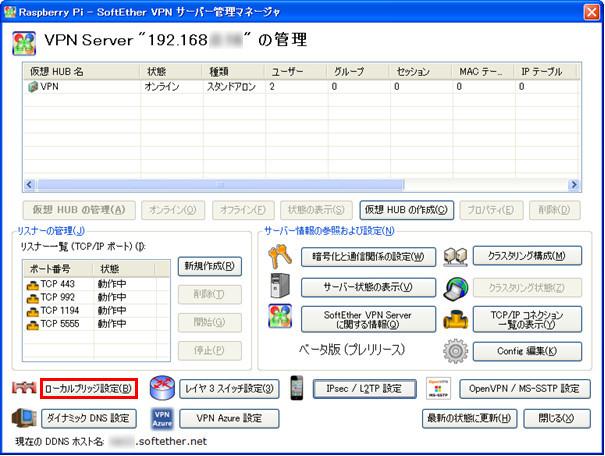Click the TCP 1194 listener icon
Image resolution: width=605 pixels, height=456 pixels.
tap(33, 312)
